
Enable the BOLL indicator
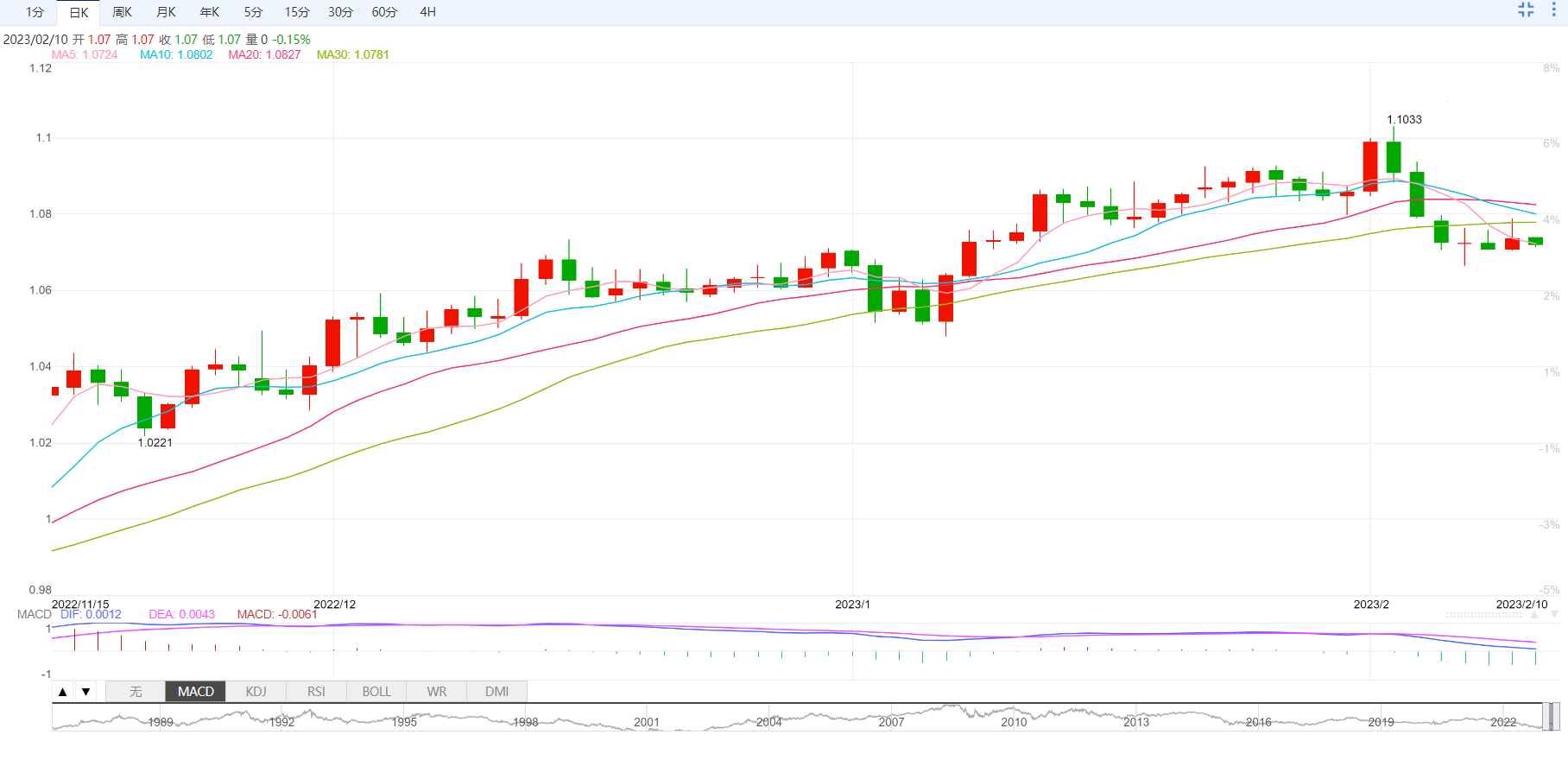[x=376, y=692]
